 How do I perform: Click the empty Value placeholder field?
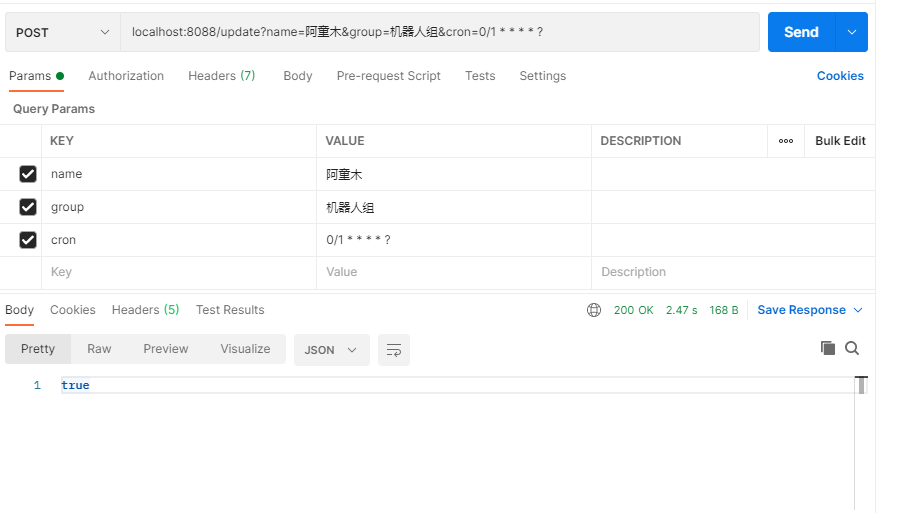pos(454,272)
